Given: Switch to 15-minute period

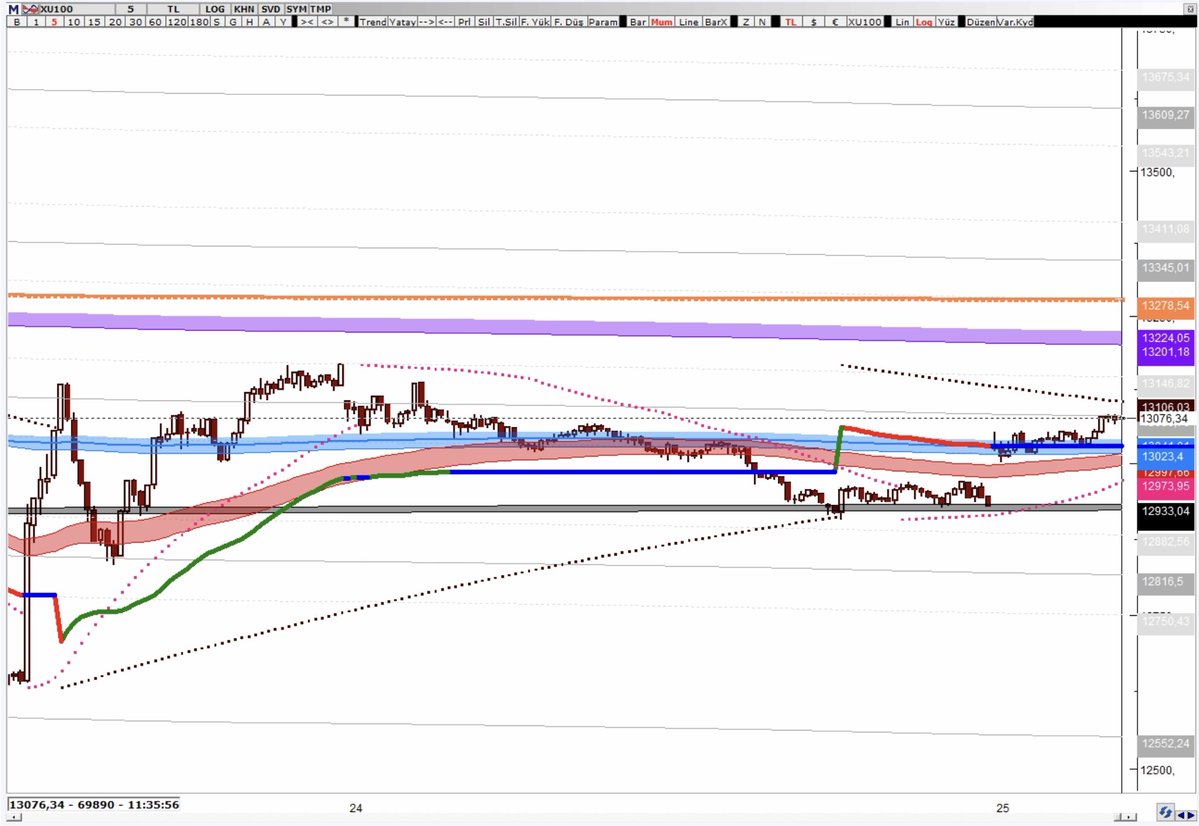Looking at the screenshot, I should [x=95, y=22].
